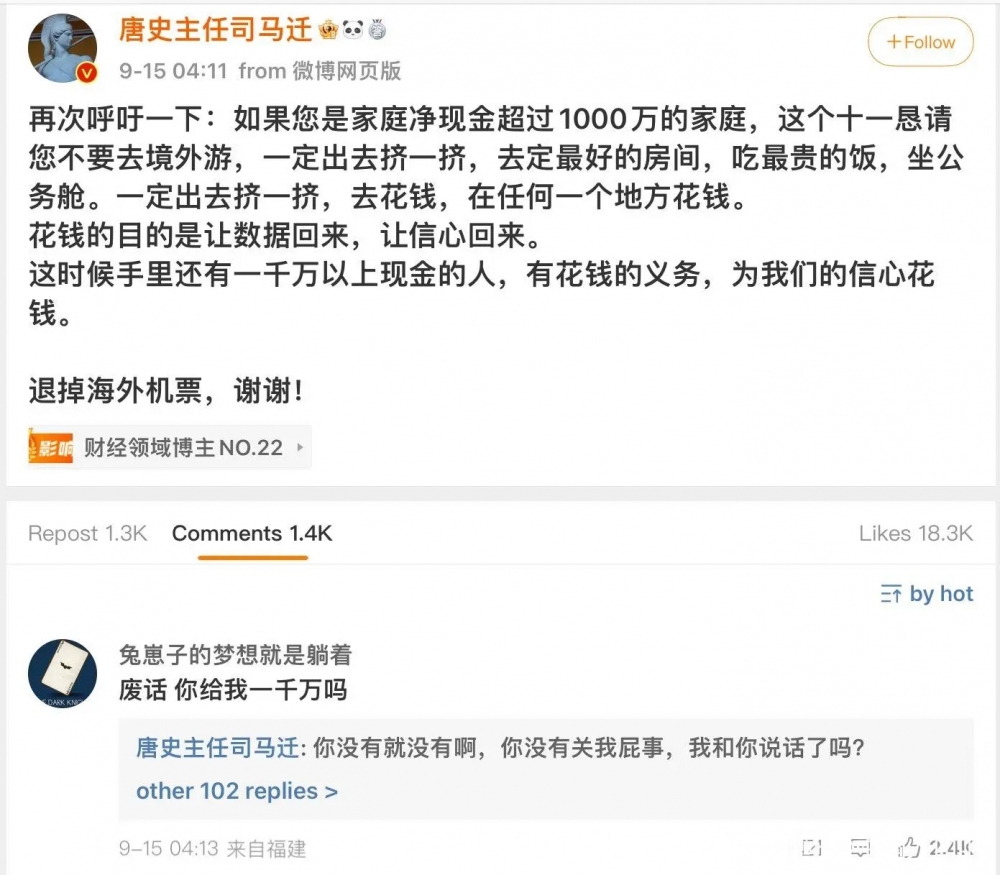This screenshot has width=1000, height=875.
Task: Expand 'other 102 replies' thread
Action: click(x=237, y=791)
